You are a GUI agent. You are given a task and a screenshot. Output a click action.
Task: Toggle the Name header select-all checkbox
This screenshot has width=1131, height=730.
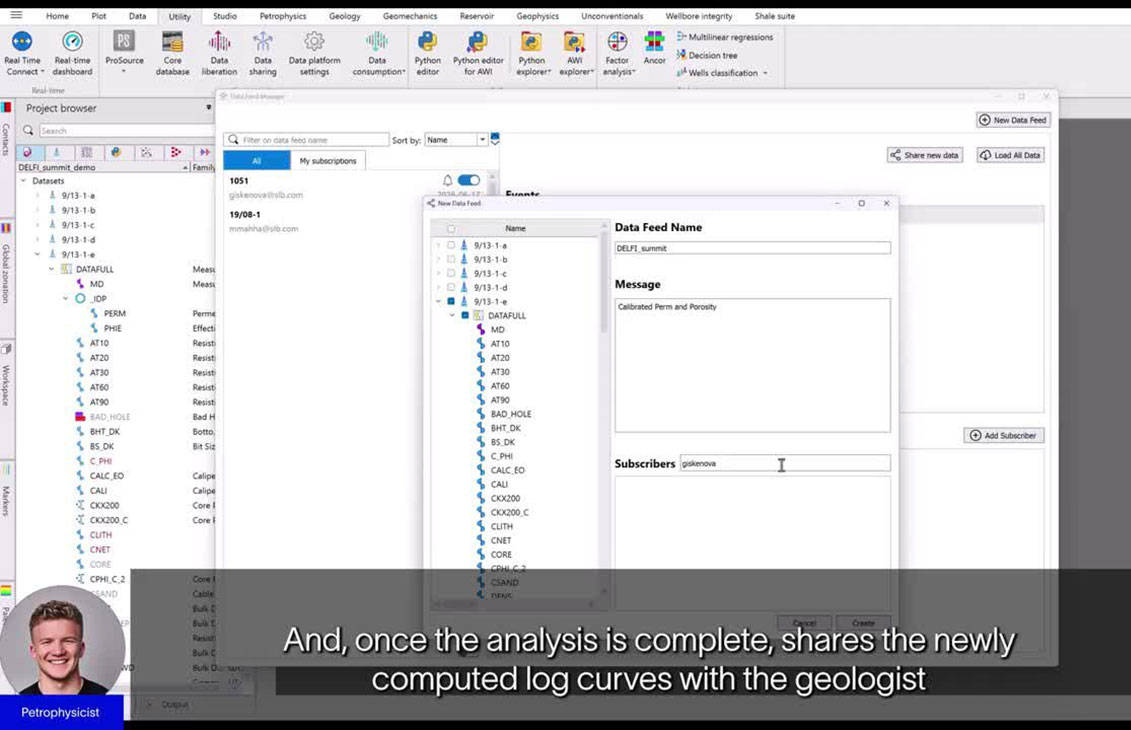coord(451,229)
